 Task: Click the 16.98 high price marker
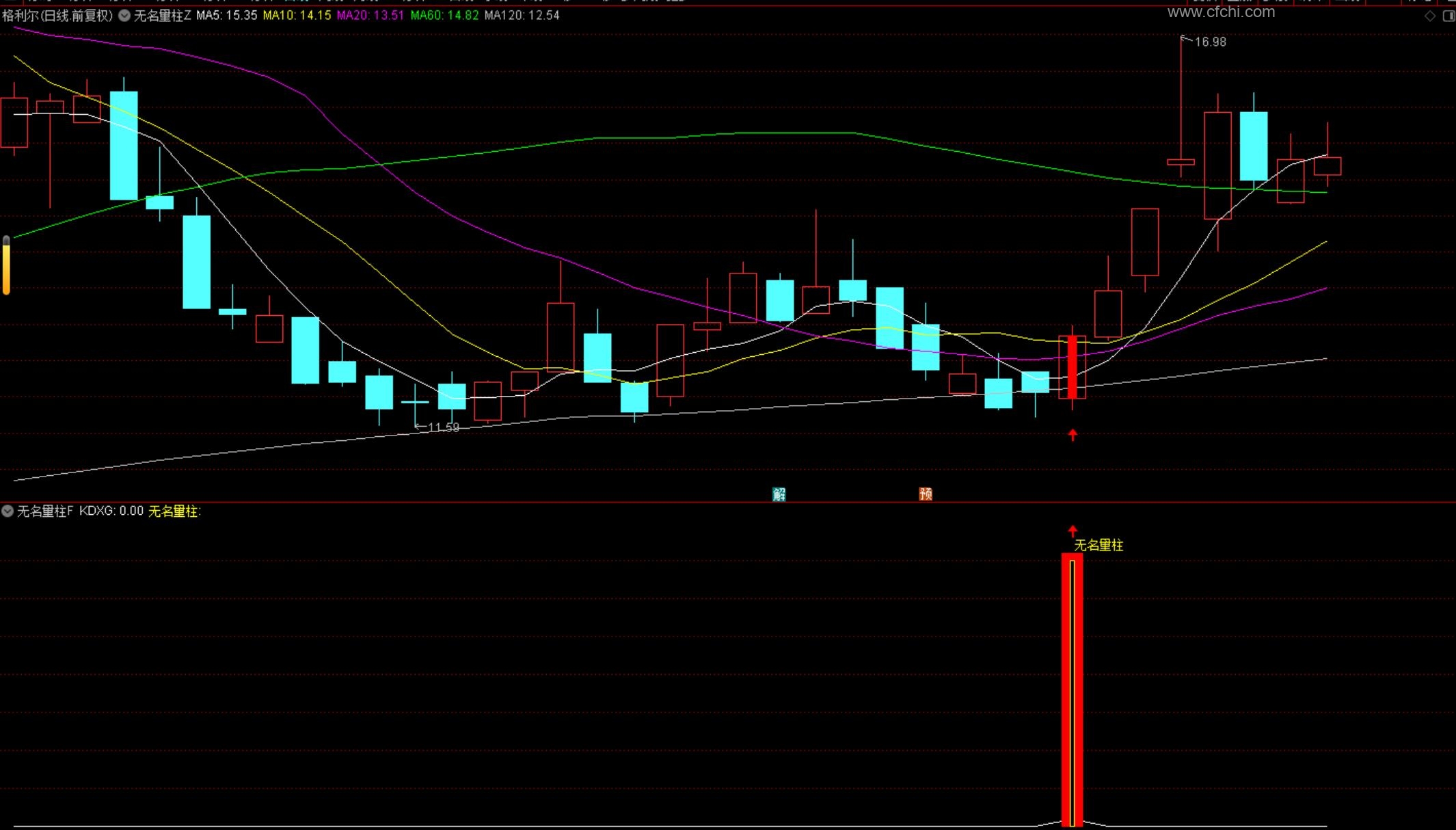1210,42
